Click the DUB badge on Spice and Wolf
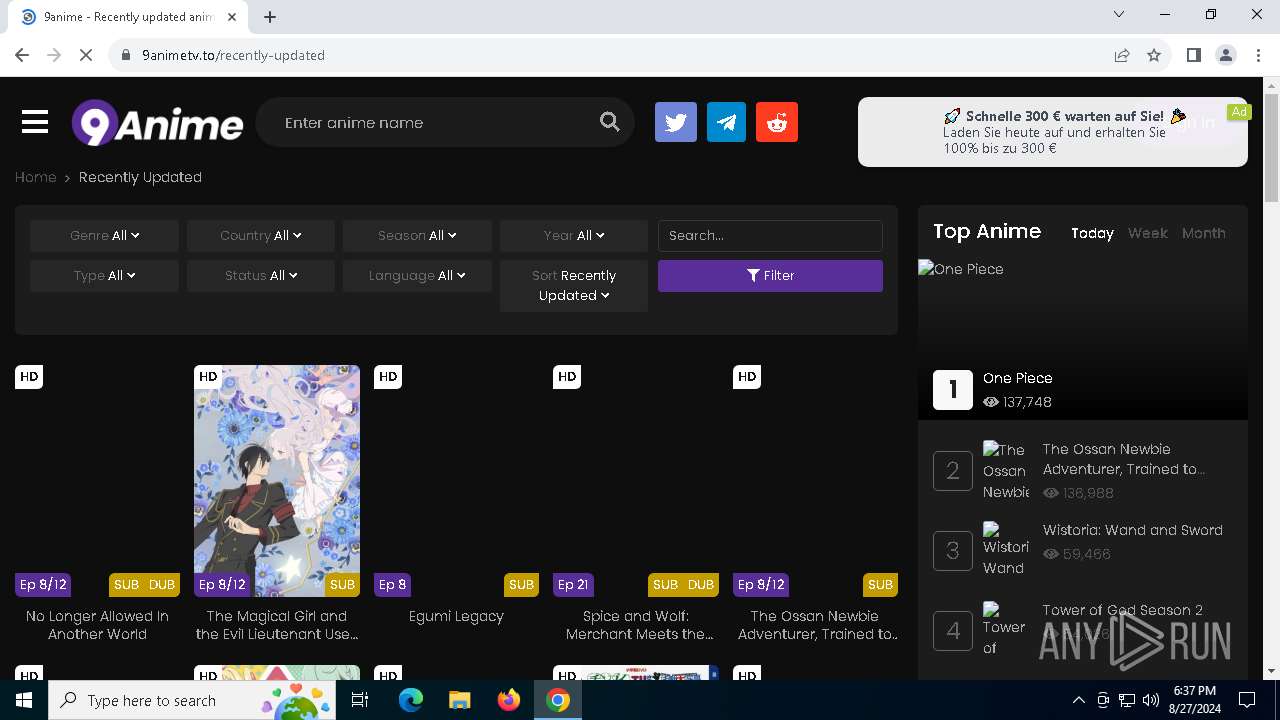Screen dimensions: 1280x720 point(701,585)
